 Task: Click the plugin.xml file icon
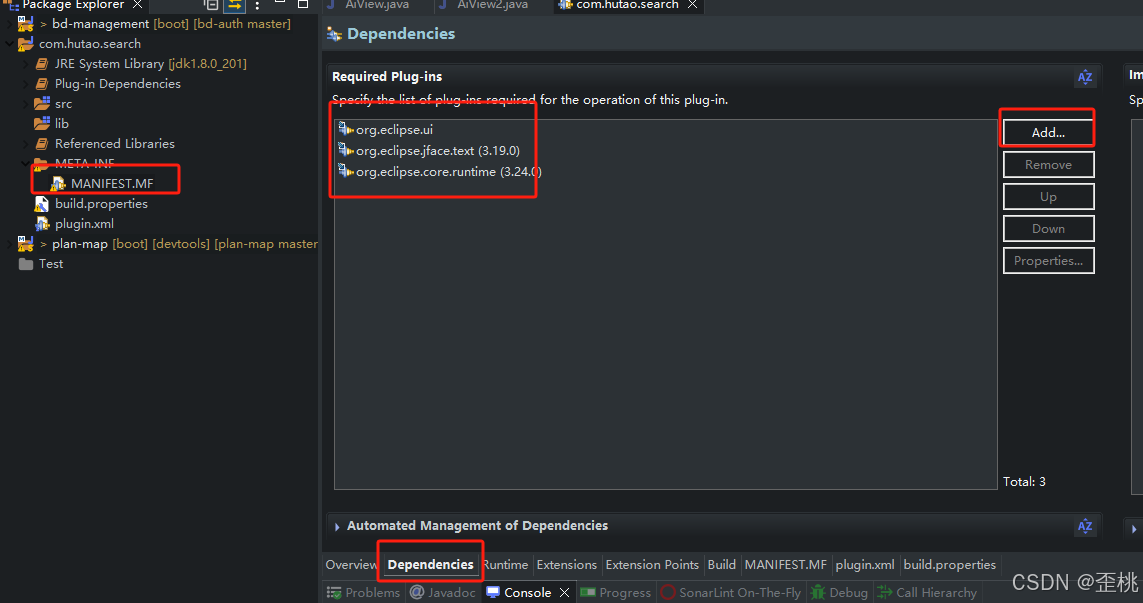(42, 224)
